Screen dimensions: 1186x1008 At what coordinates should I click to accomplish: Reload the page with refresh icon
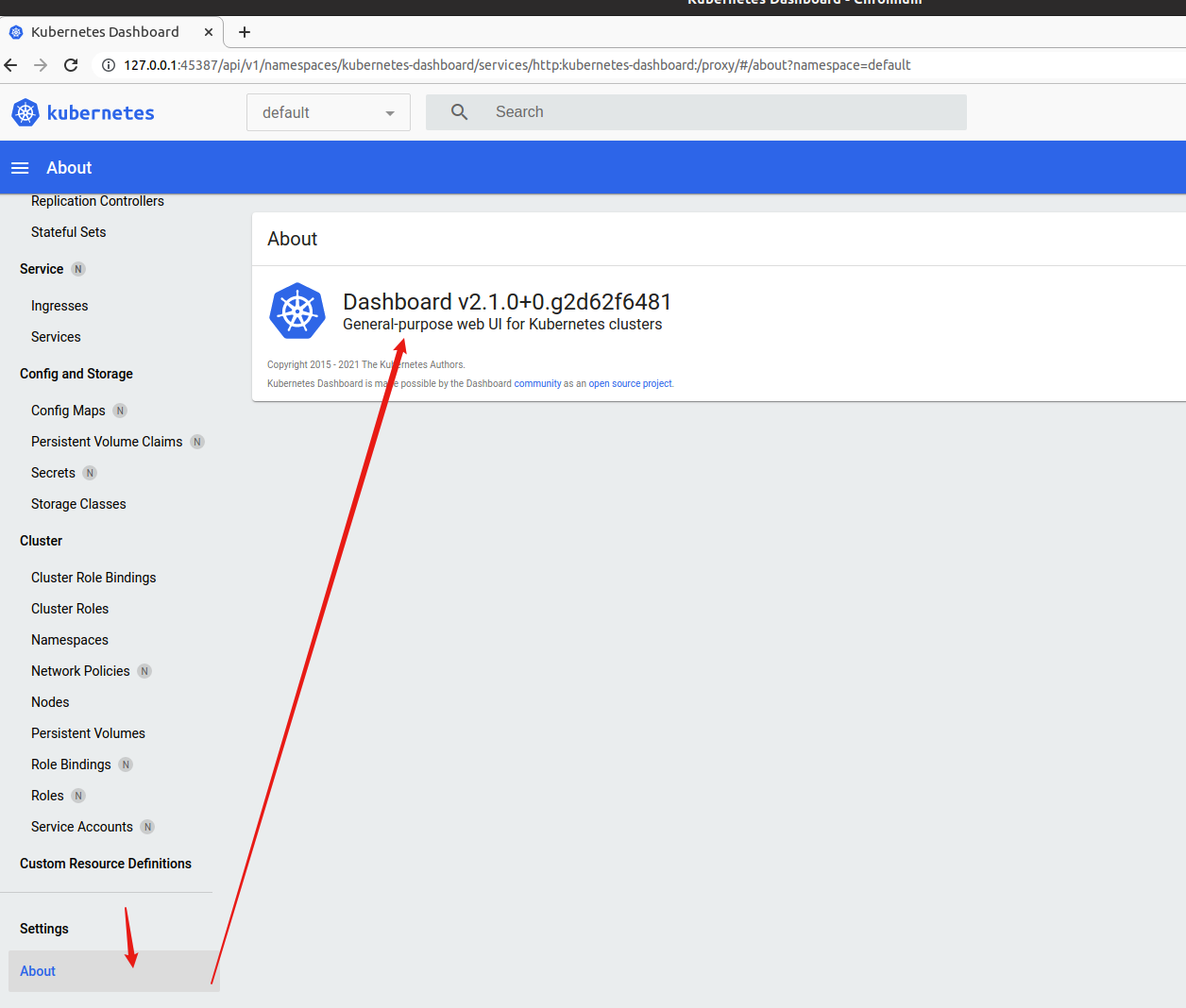(71, 65)
